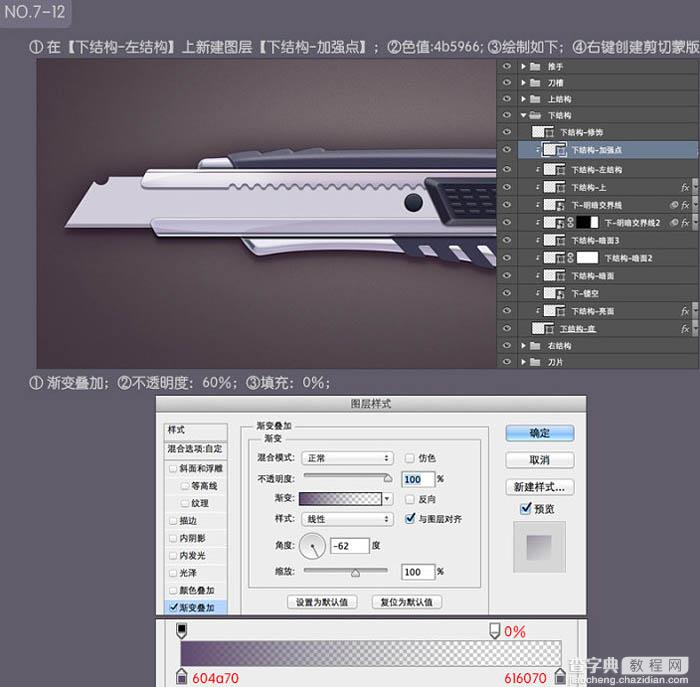Select 描边 stroke style entry
Viewport: 700px width, 687px height.
[x=196, y=520]
